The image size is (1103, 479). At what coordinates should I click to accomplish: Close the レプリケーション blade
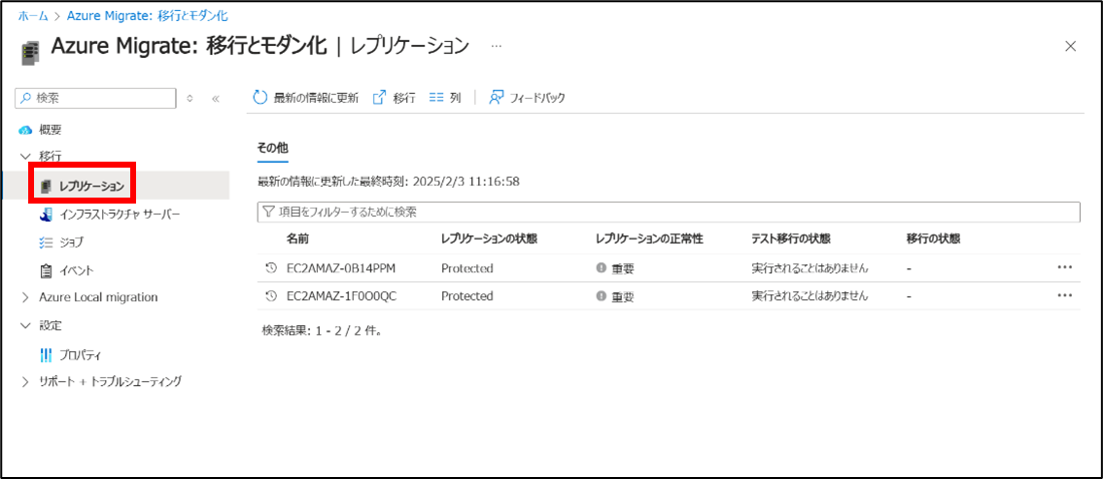1070,46
